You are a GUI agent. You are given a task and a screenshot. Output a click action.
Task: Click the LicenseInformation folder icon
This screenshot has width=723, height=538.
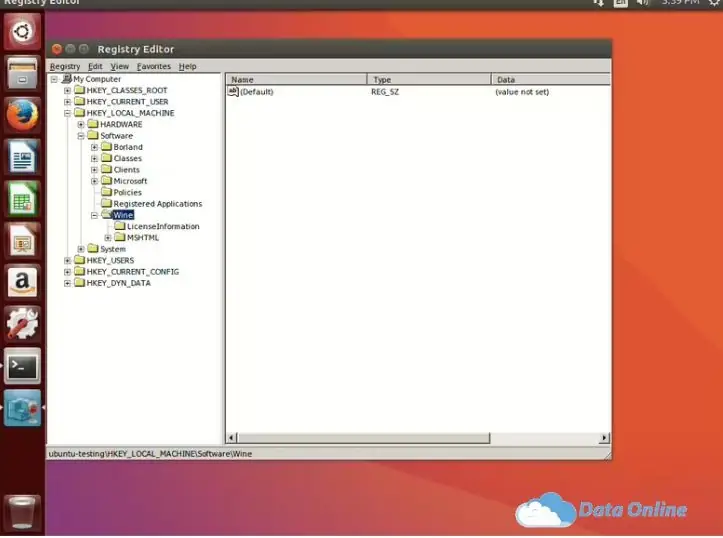tap(120, 226)
